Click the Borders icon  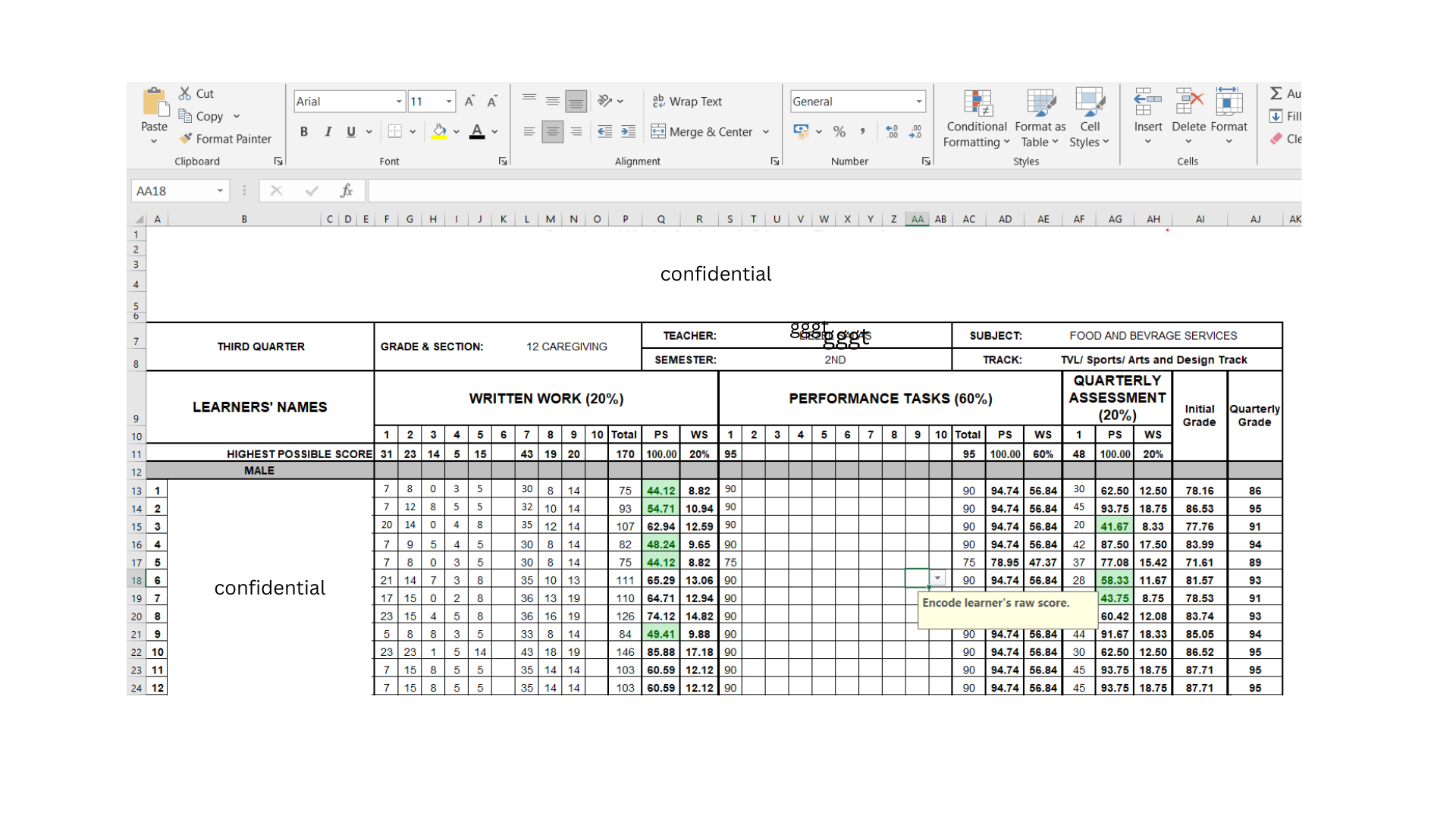pyautogui.click(x=395, y=131)
